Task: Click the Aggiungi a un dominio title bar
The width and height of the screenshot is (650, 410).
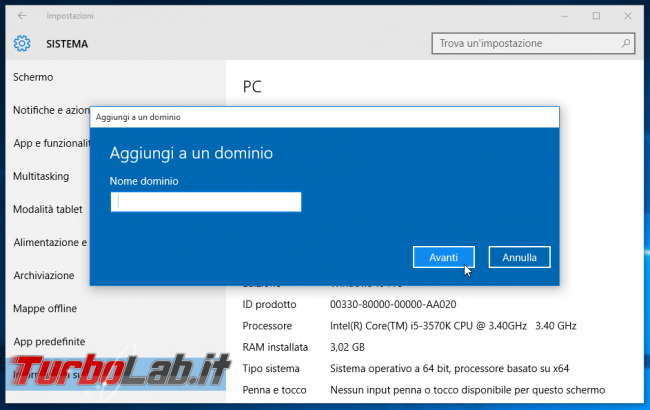Action: coord(325,117)
